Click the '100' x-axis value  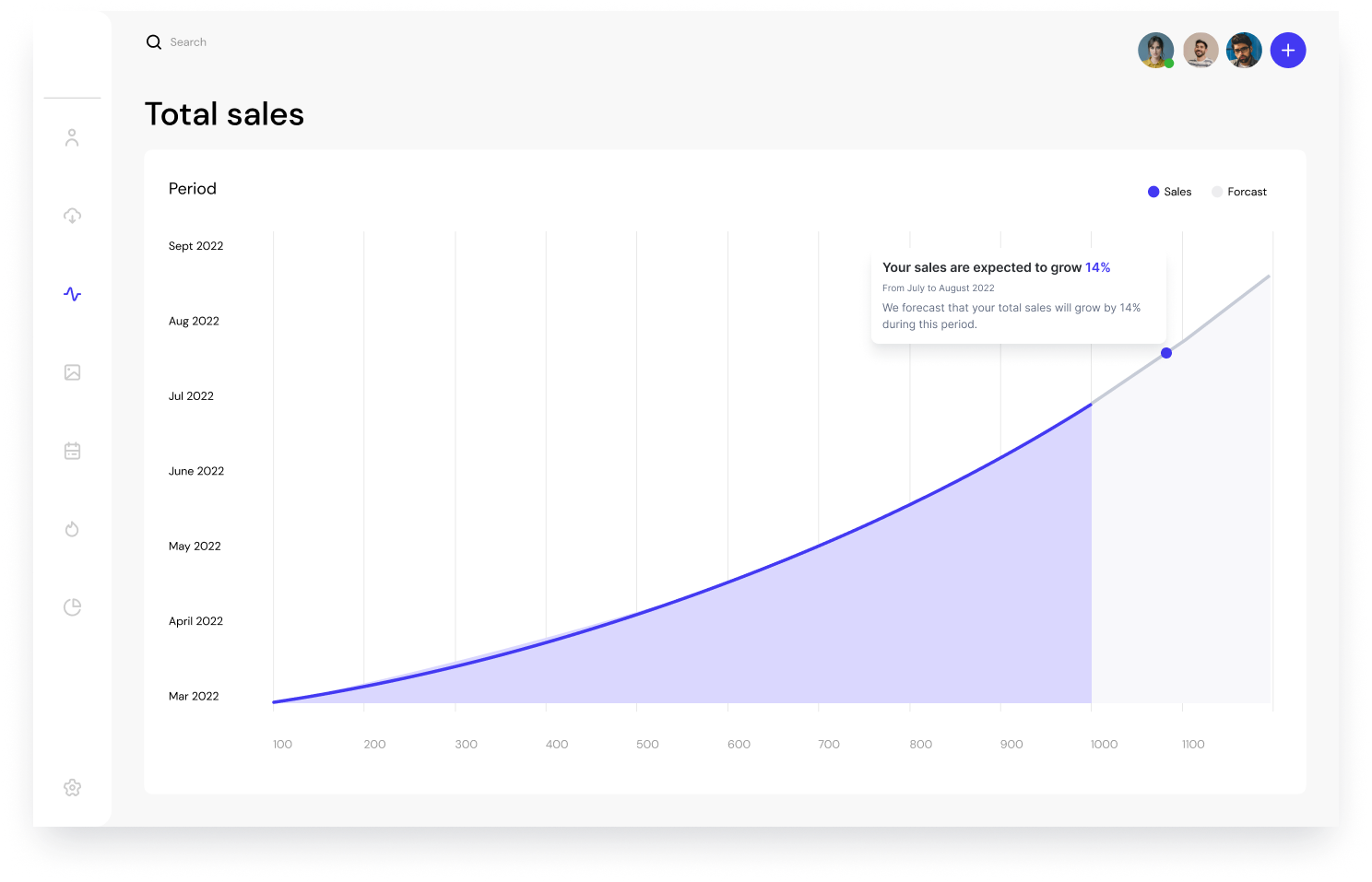[282, 745]
